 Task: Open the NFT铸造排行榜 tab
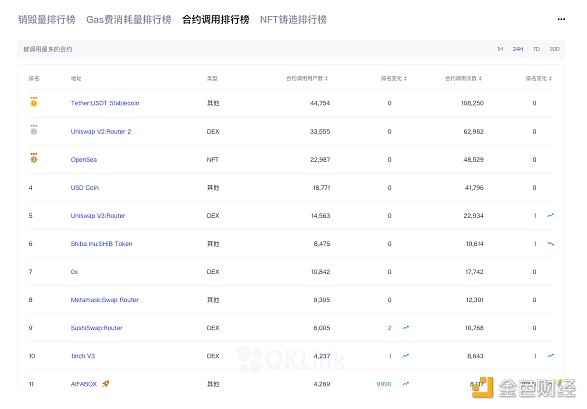[x=293, y=19]
